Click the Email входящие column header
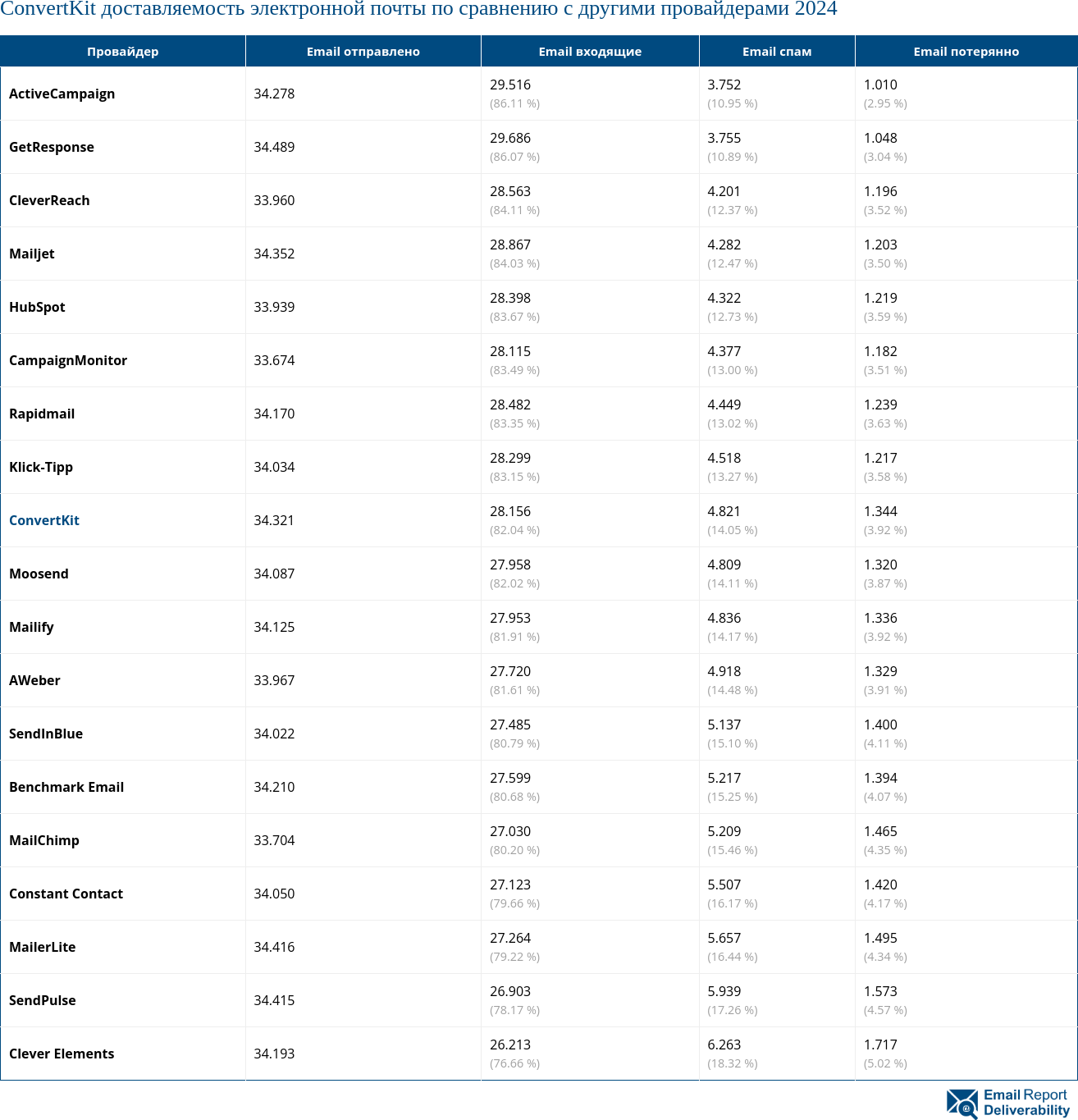Image resolution: width=1078 pixels, height=1120 pixels. point(590,52)
